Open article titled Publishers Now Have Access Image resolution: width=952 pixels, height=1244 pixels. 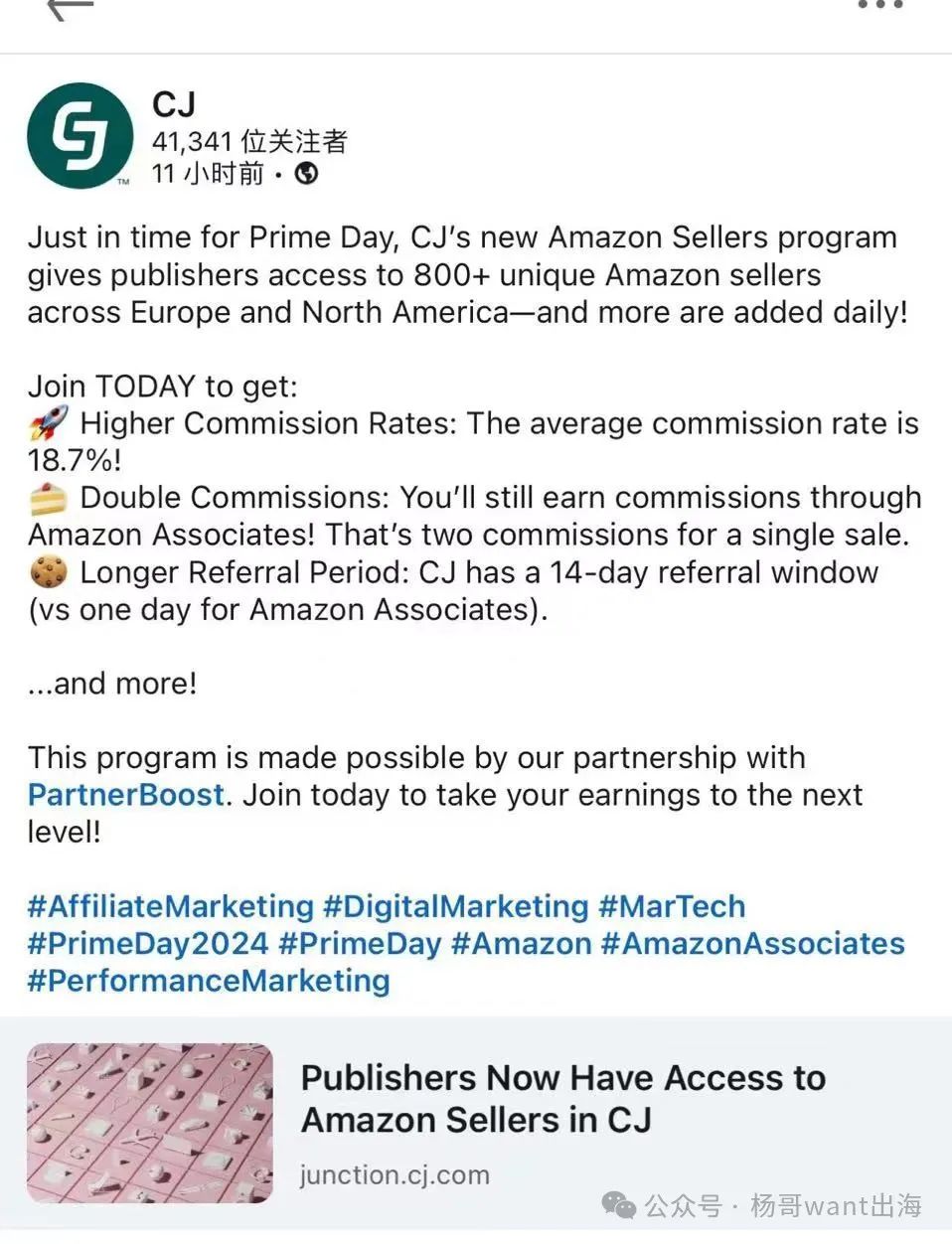coord(562,1099)
